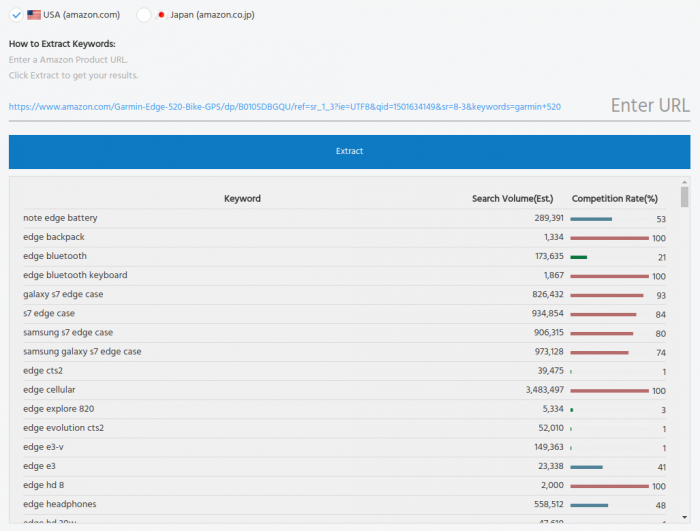
Task: Click the Keyword column header
Action: pos(242,199)
